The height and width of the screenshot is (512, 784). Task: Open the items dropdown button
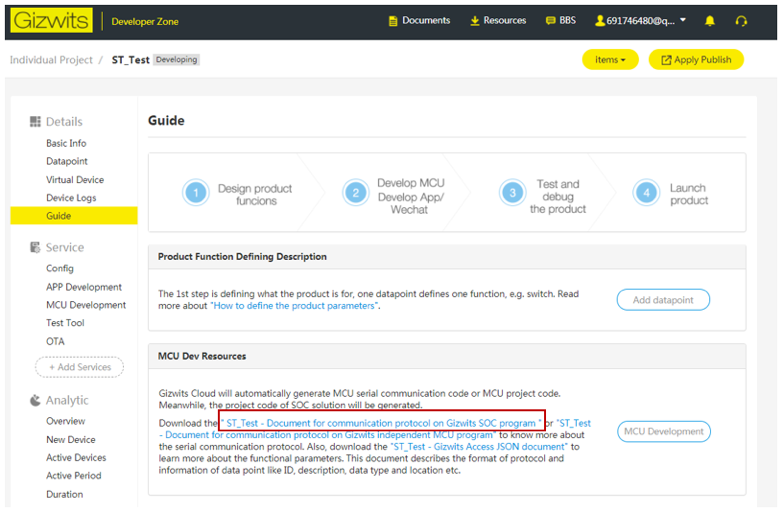click(610, 60)
